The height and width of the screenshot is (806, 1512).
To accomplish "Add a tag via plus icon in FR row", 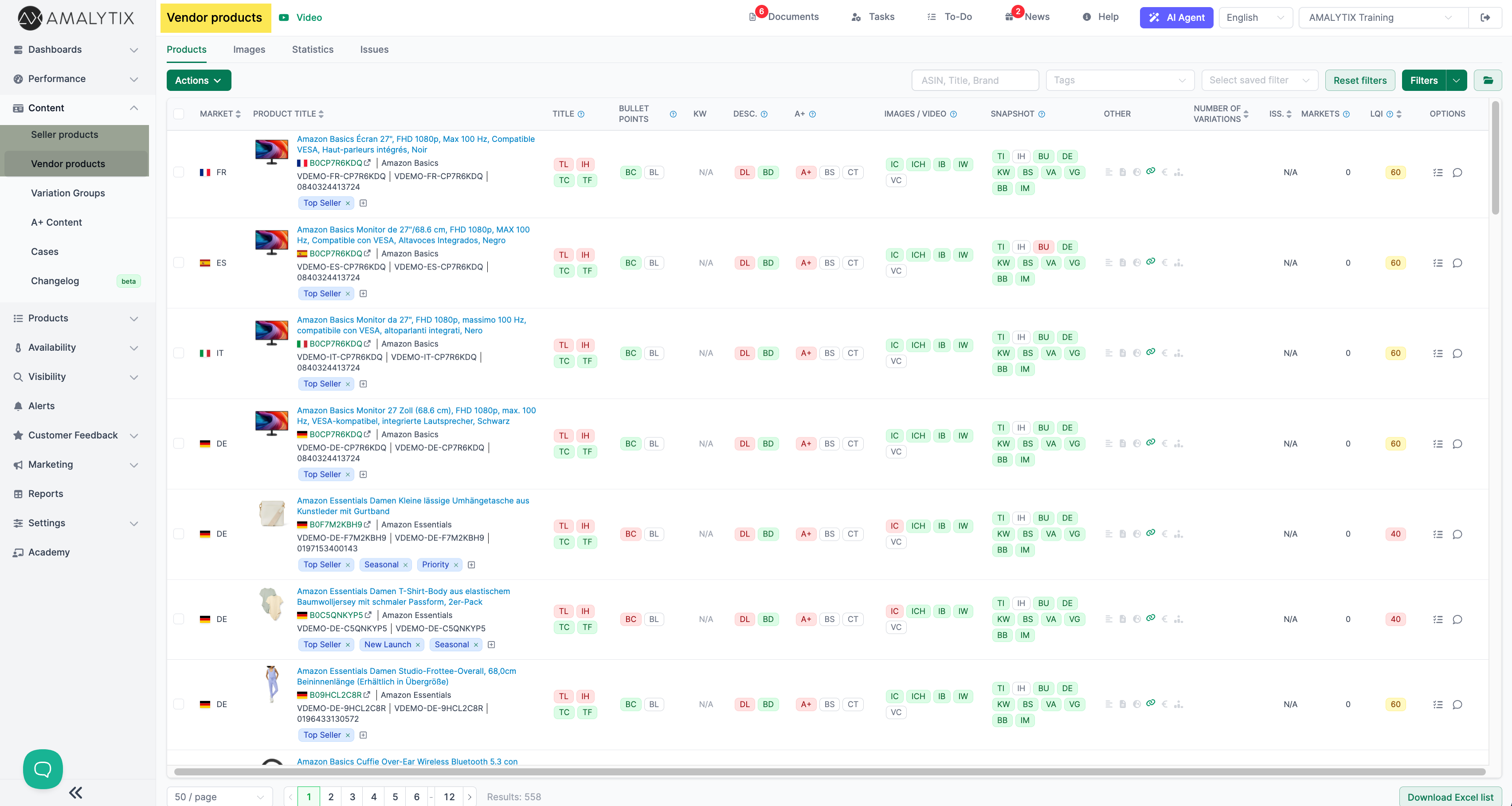I will point(363,203).
